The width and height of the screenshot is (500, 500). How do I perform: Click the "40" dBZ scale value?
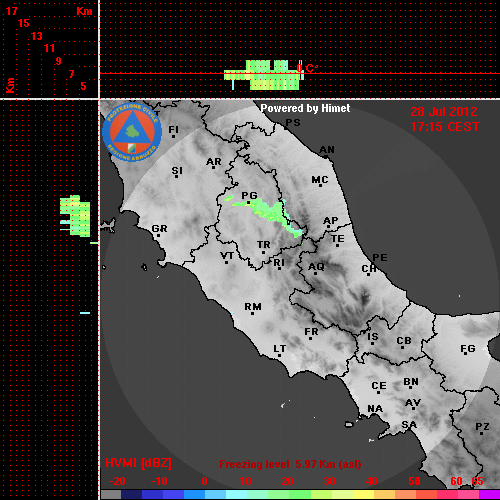[371, 481]
